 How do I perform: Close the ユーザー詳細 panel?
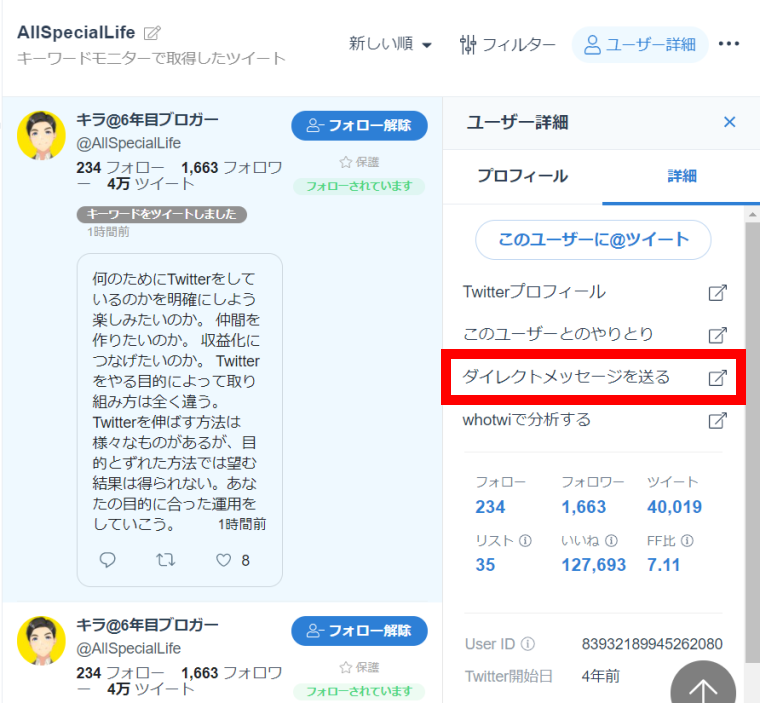(729, 122)
